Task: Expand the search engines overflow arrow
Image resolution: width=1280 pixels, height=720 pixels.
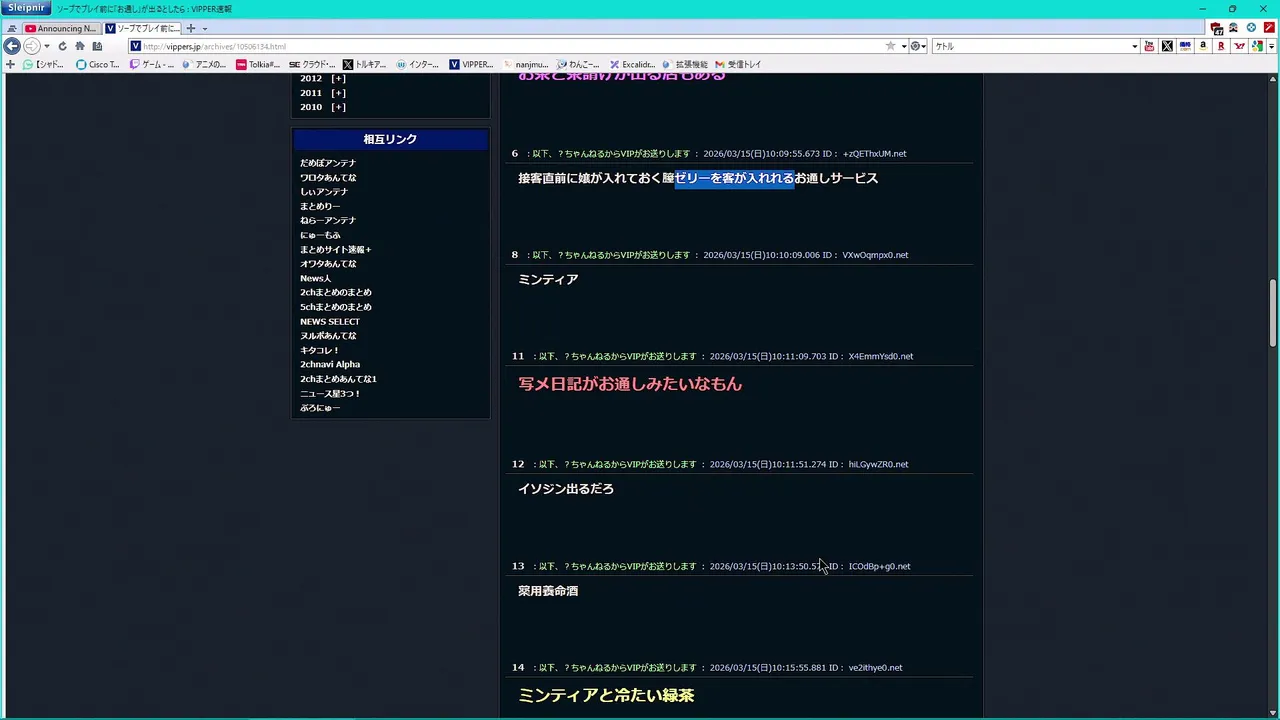Action: [x=1271, y=46]
